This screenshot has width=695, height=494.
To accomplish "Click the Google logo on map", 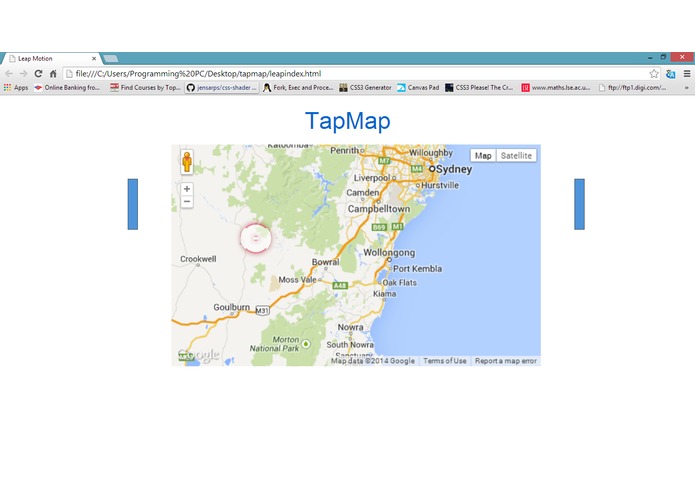I will tap(199, 355).
